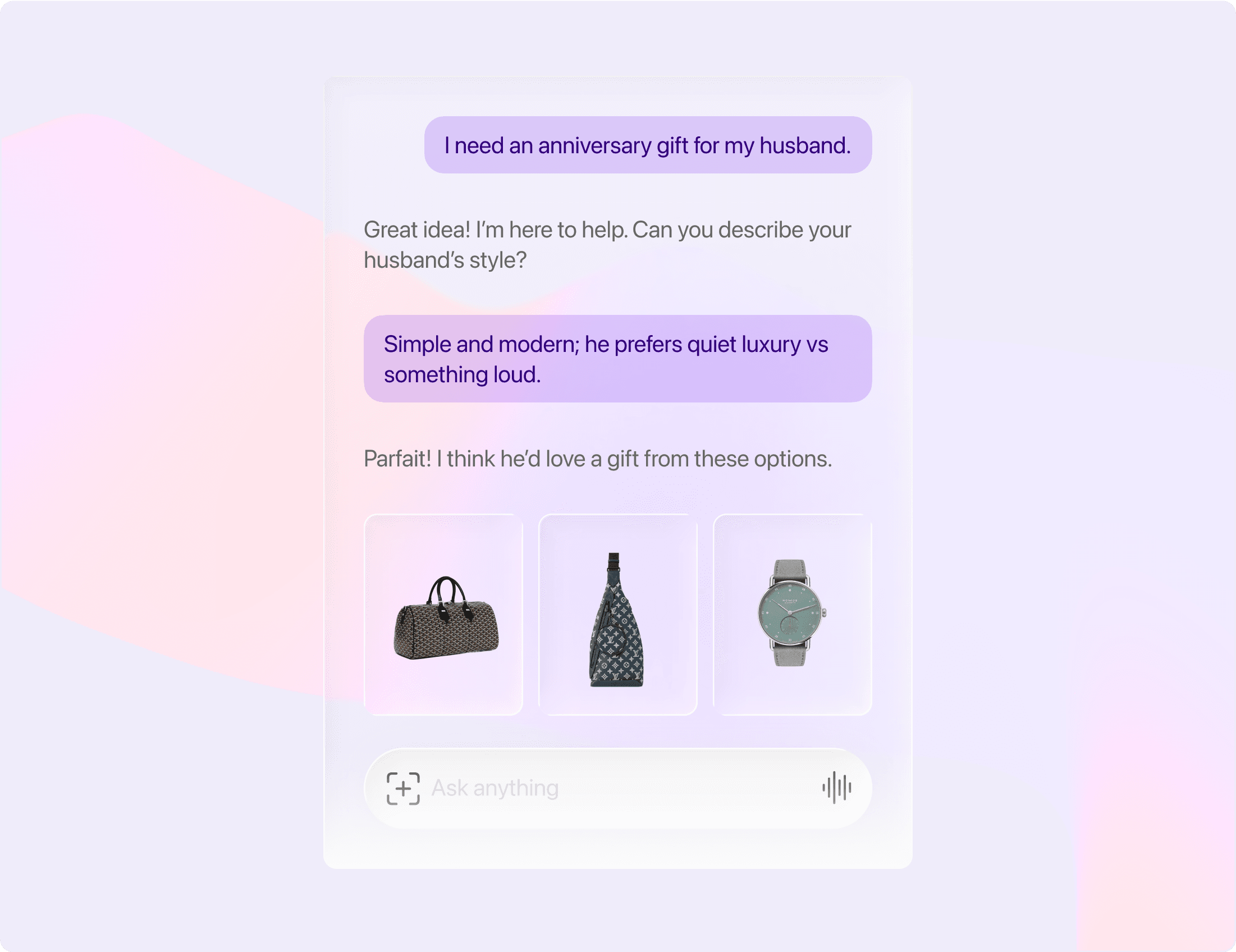Click the image scan icon in input bar

[403, 788]
